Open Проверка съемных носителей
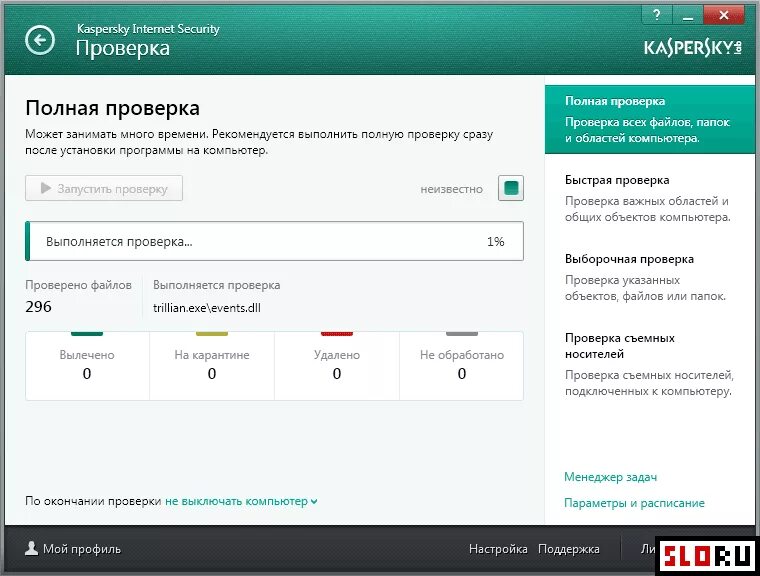The width and height of the screenshot is (760, 576). [x=650, y=365]
